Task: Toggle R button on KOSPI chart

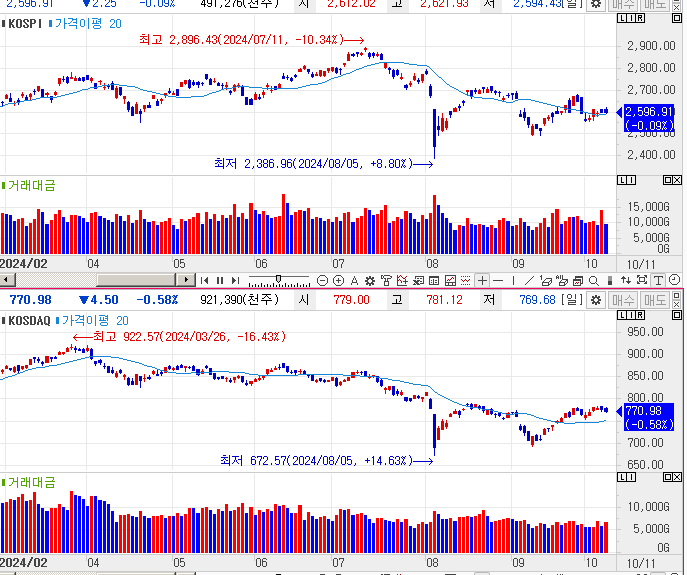Action: 640,18
